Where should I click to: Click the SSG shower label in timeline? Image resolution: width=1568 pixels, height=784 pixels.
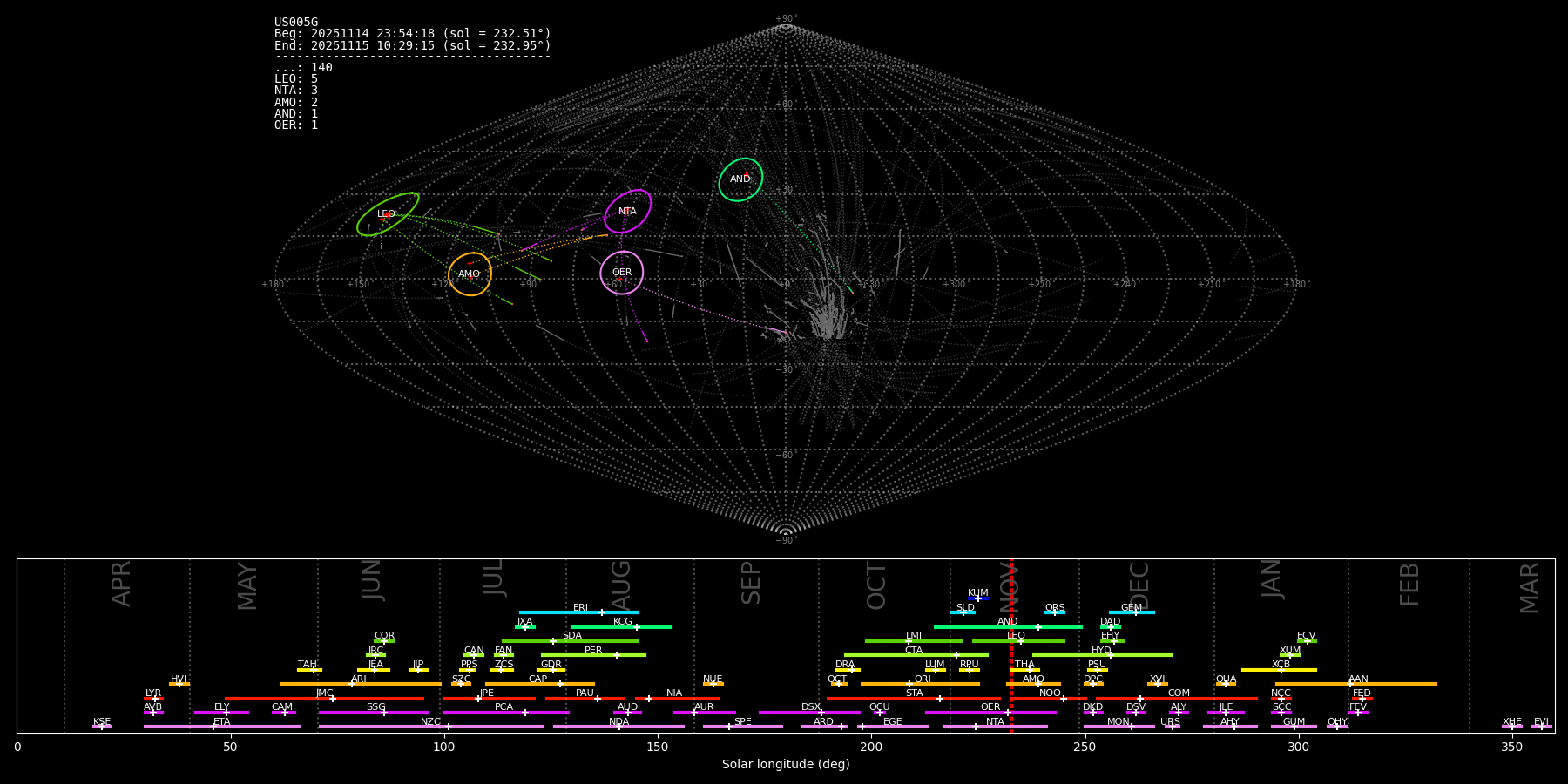click(x=375, y=707)
